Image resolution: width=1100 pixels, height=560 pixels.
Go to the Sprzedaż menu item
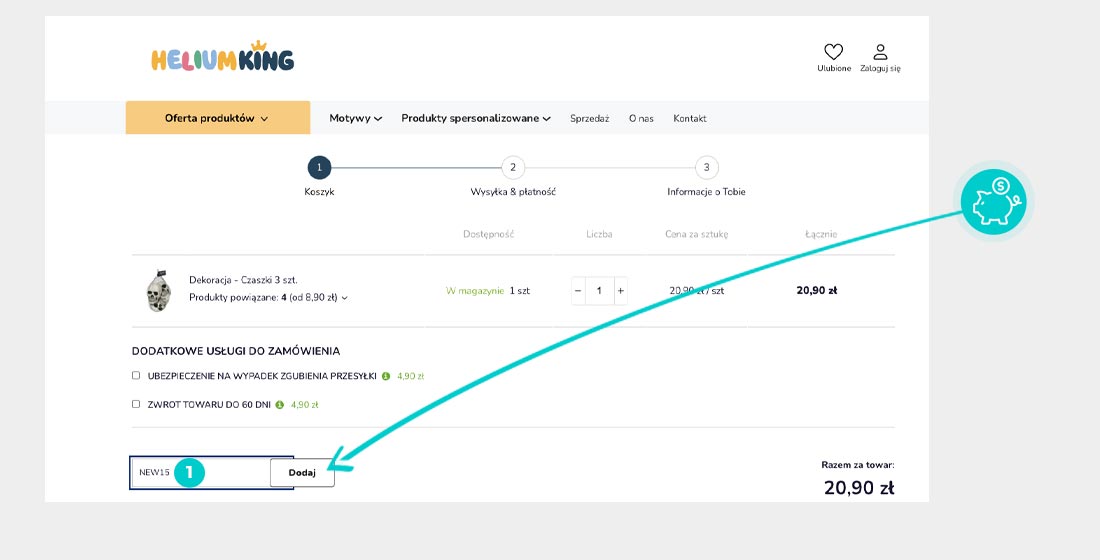tap(589, 118)
